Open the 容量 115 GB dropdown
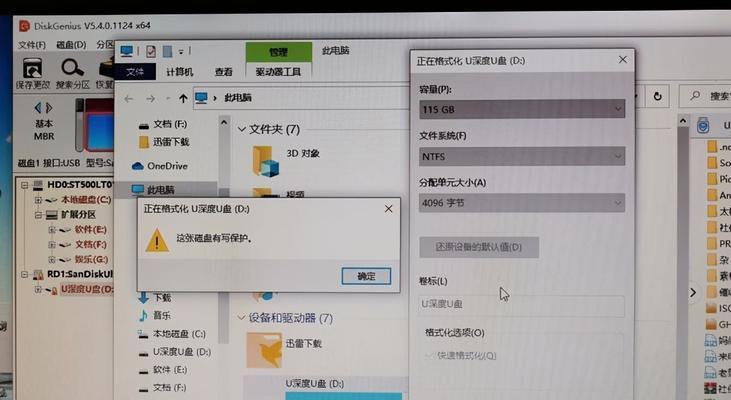The height and width of the screenshot is (400, 731). click(522, 109)
